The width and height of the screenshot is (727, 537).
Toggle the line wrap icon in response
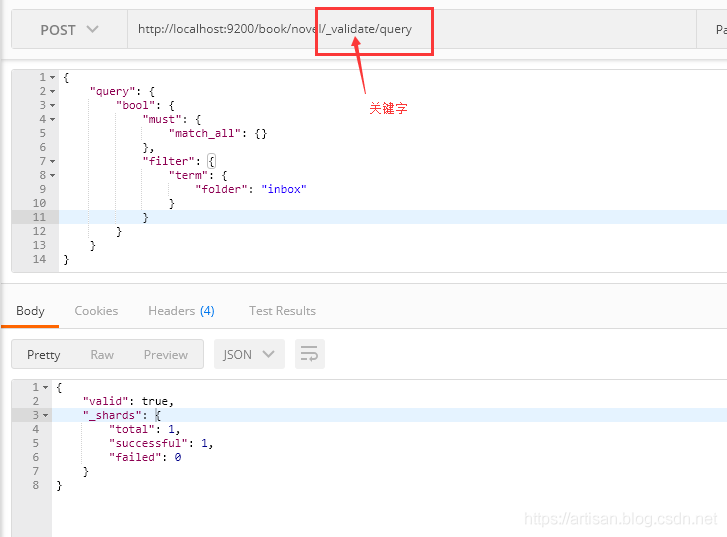coord(310,354)
